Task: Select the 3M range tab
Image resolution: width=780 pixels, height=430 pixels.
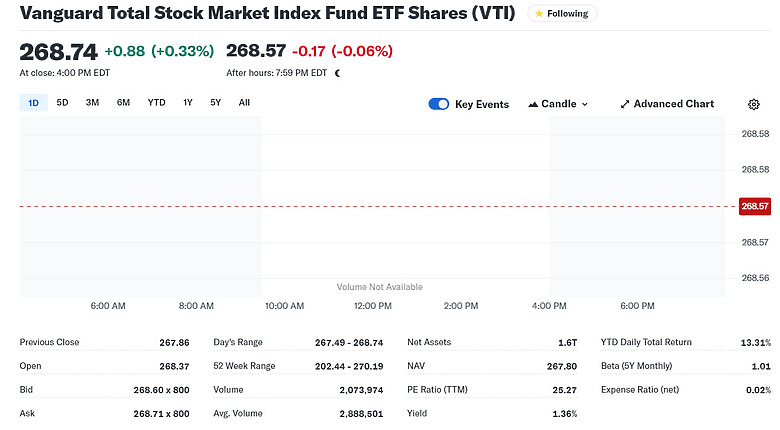Action: [x=92, y=103]
